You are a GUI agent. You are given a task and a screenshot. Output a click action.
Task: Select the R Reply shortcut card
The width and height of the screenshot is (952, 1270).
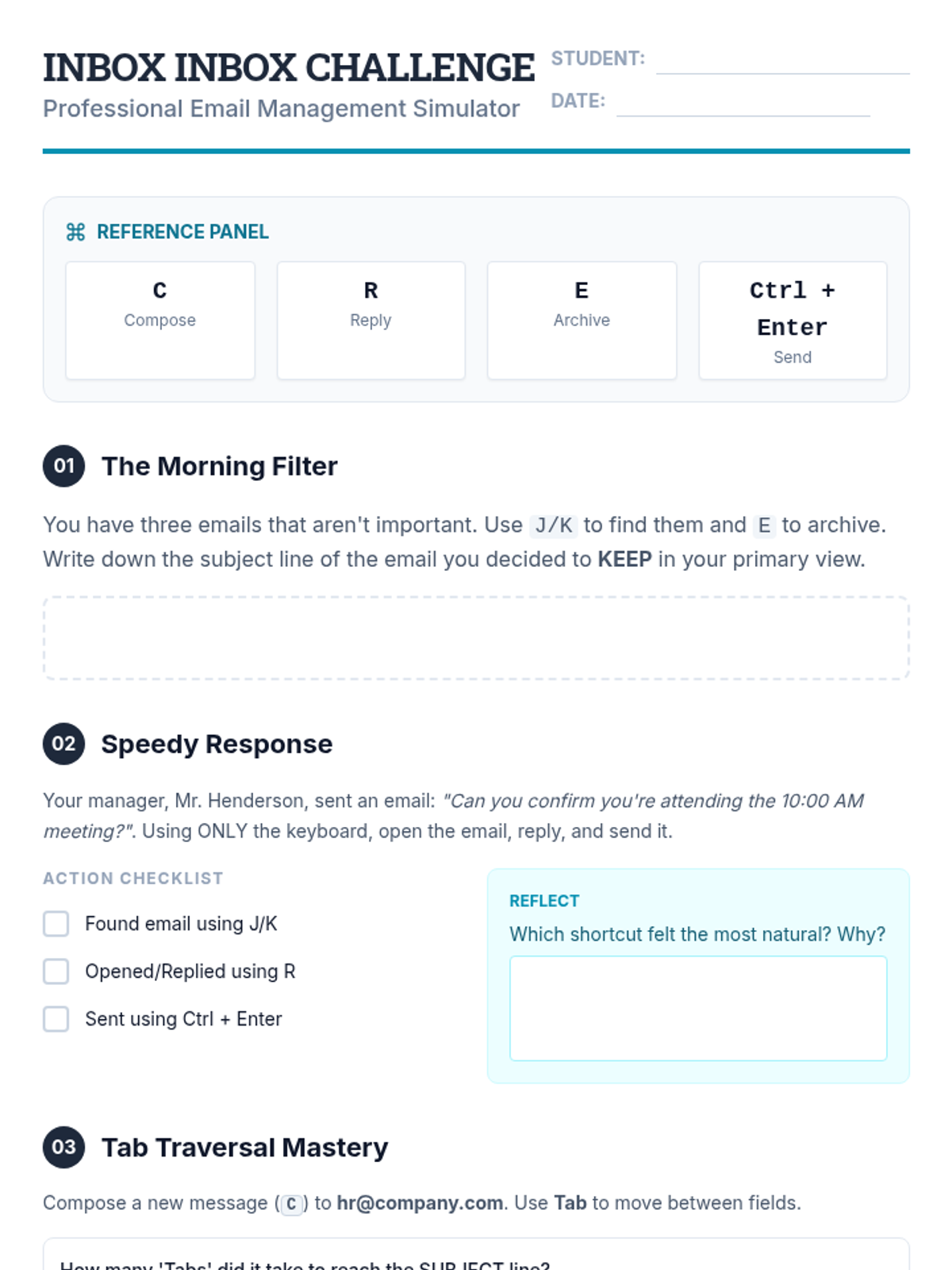(370, 320)
